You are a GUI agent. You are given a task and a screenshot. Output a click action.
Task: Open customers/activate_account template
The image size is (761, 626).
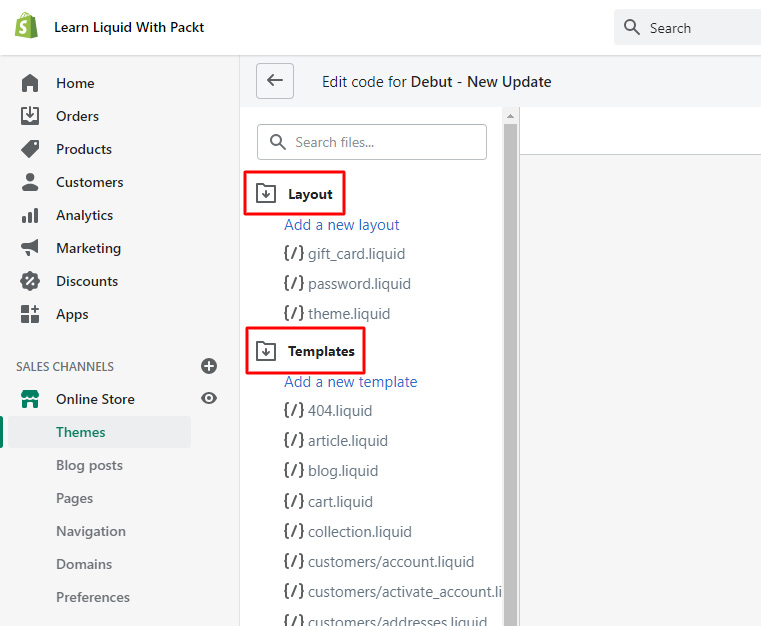(x=405, y=592)
